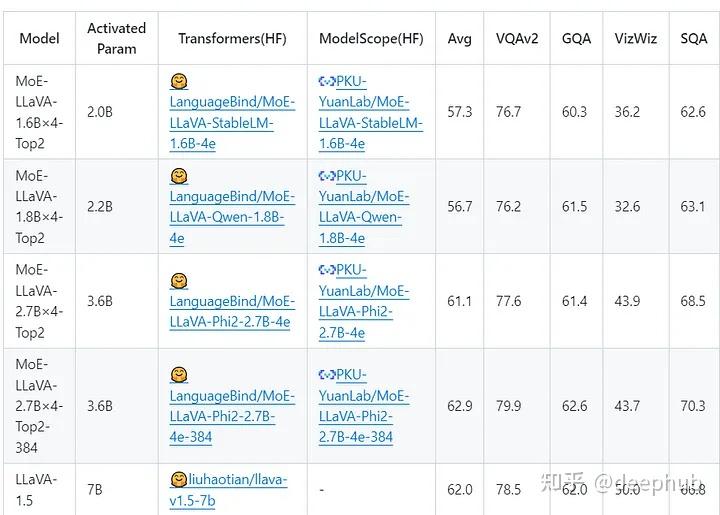Click Hugging Face emoji in Qwen row

click(179, 176)
